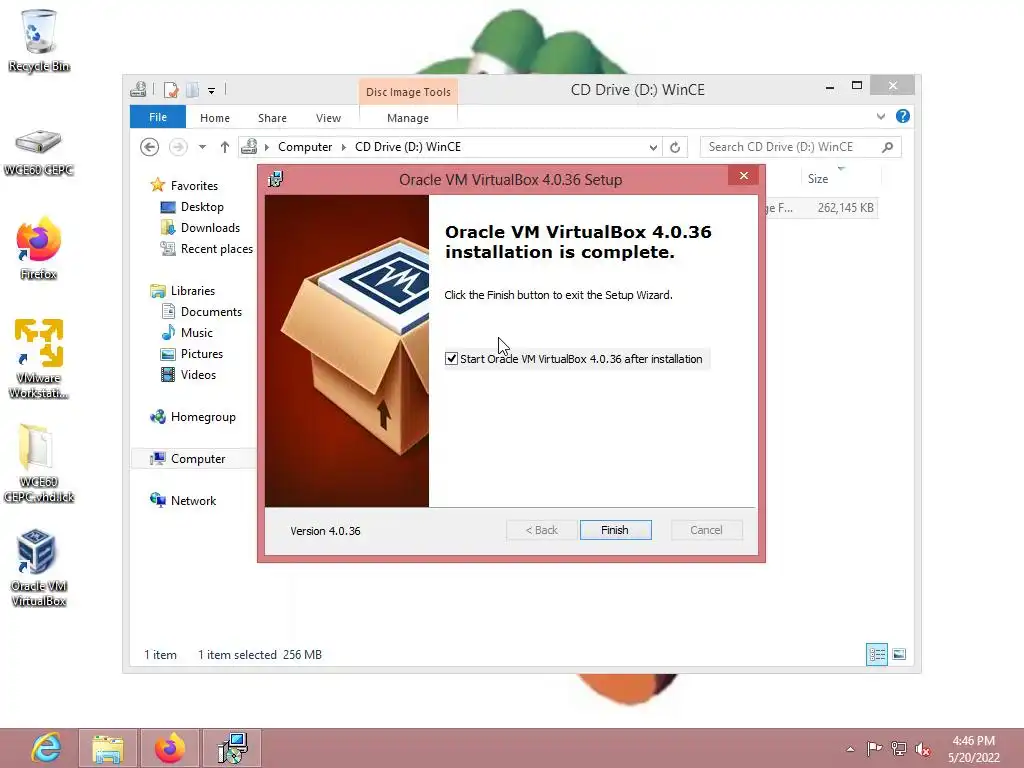Launch Firefox from the desktop shortcut

[x=39, y=248]
